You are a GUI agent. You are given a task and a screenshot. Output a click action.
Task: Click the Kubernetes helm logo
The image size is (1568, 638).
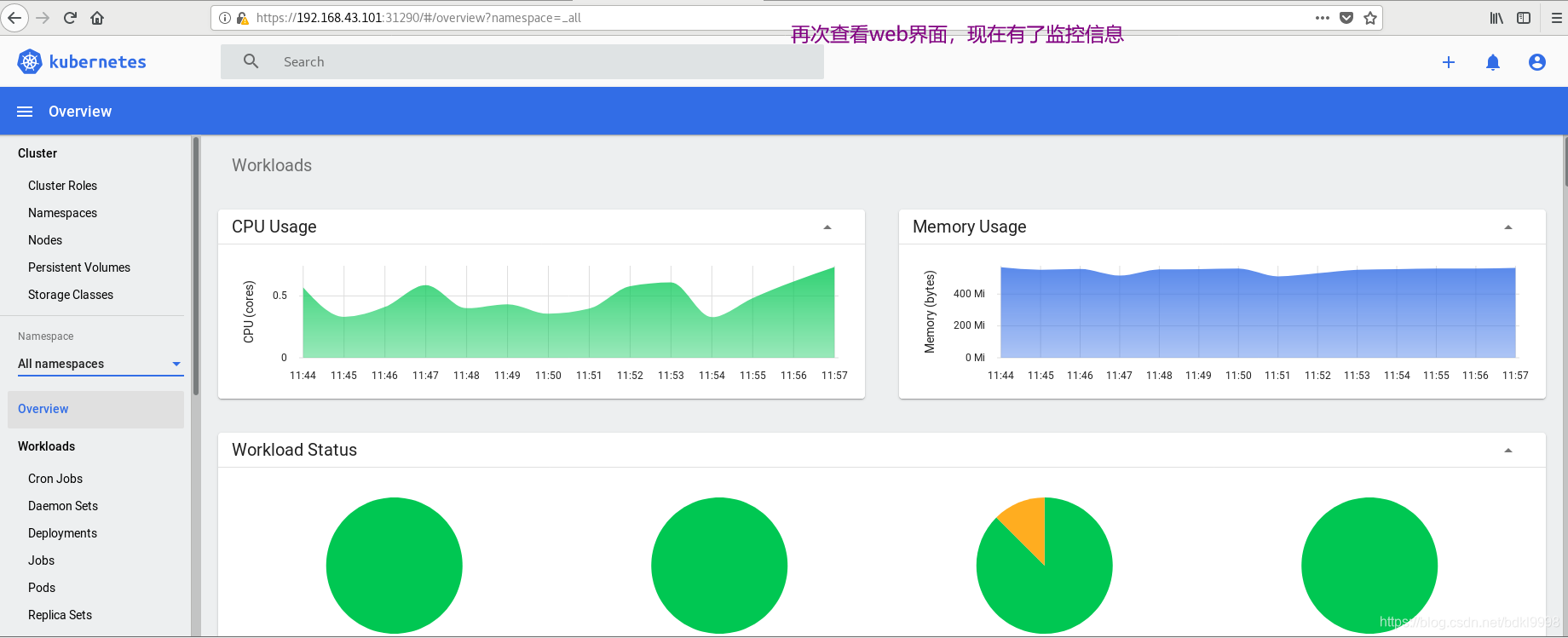[30, 61]
